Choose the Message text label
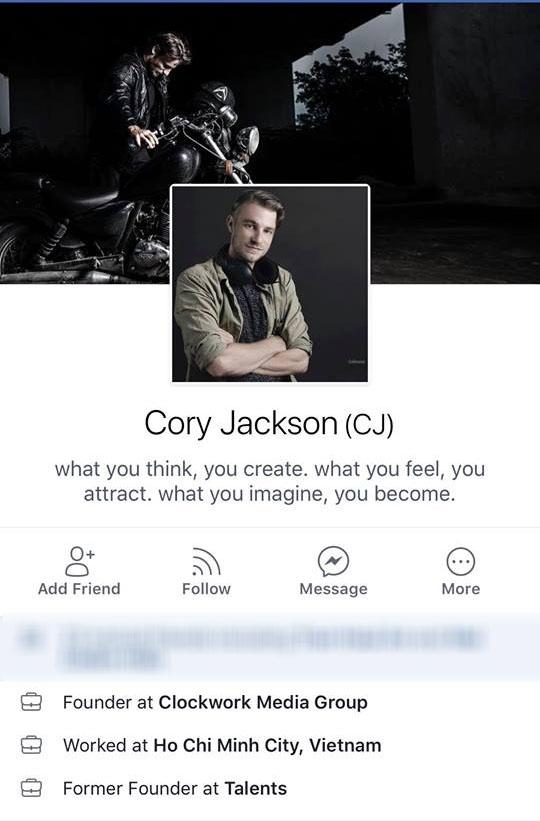The width and height of the screenshot is (540, 821). click(333, 589)
